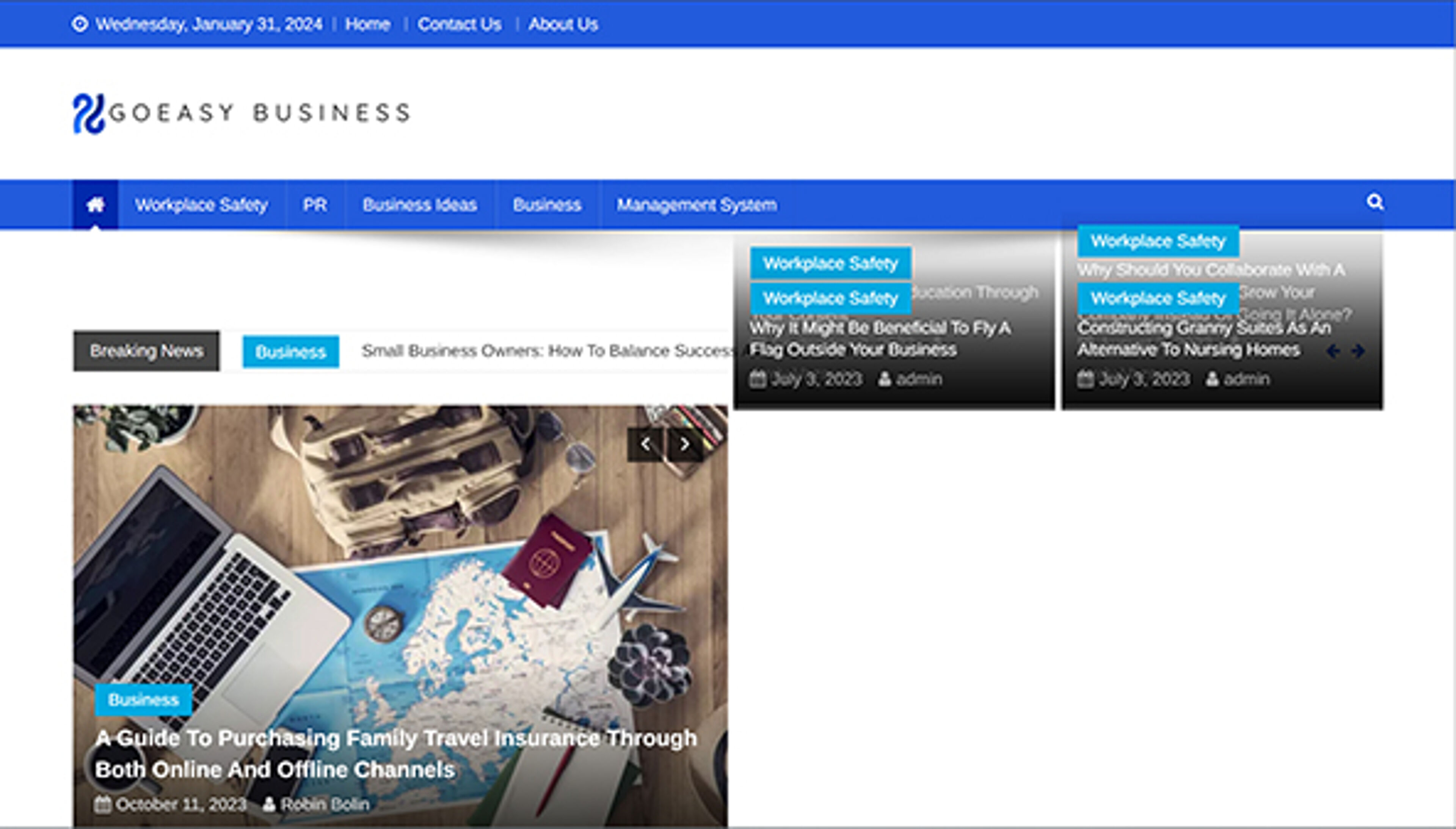Screen dimensions: 1456x829
Task: Select the admin author icon under flag article
Action: tap(884, 378)
